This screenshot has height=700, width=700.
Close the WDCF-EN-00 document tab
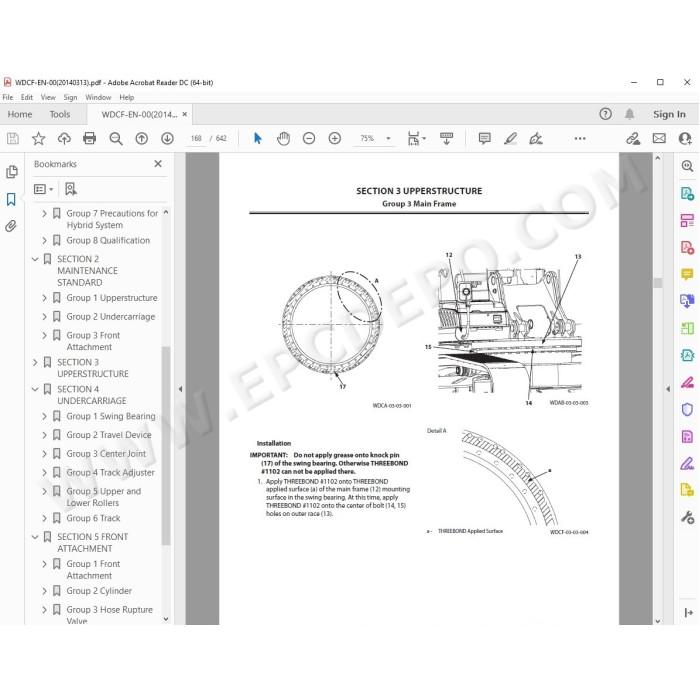click(185, 114)
